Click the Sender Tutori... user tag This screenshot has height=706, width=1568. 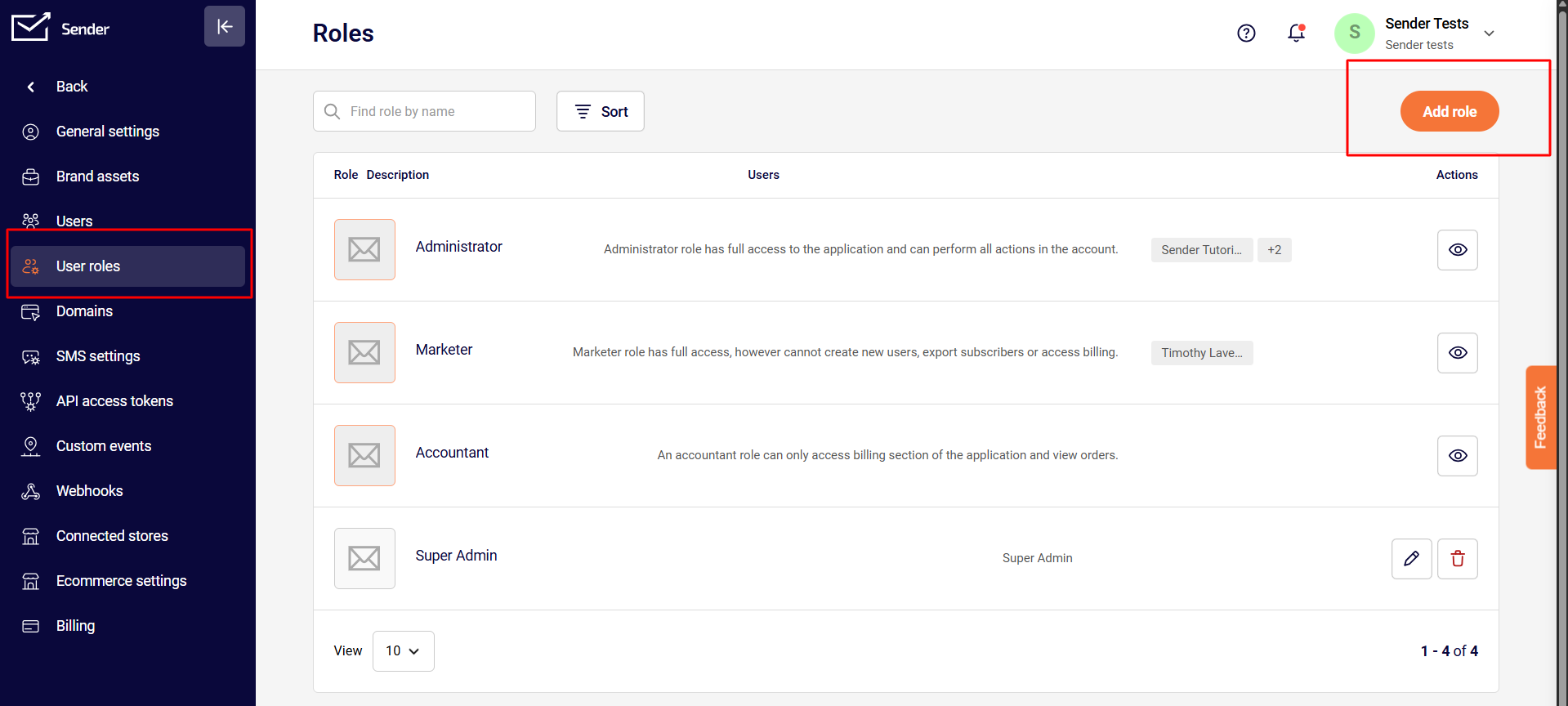1202,250
